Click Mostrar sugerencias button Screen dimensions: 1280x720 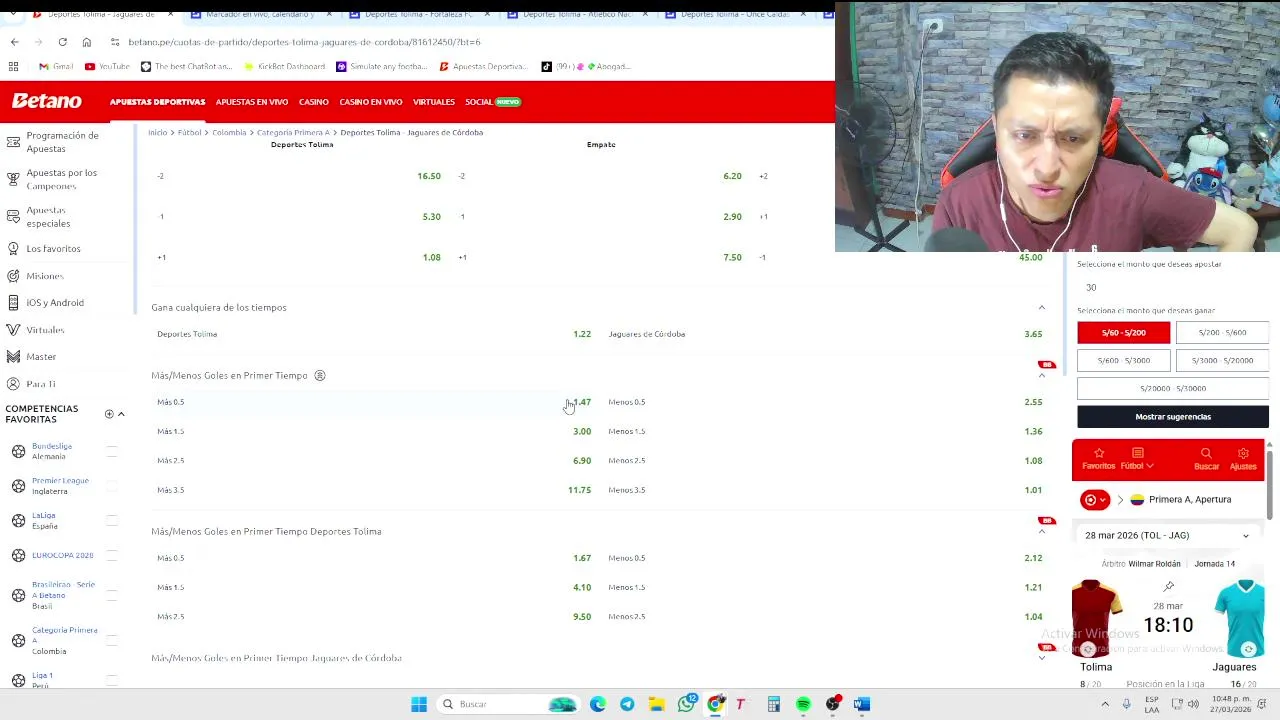1173,416
